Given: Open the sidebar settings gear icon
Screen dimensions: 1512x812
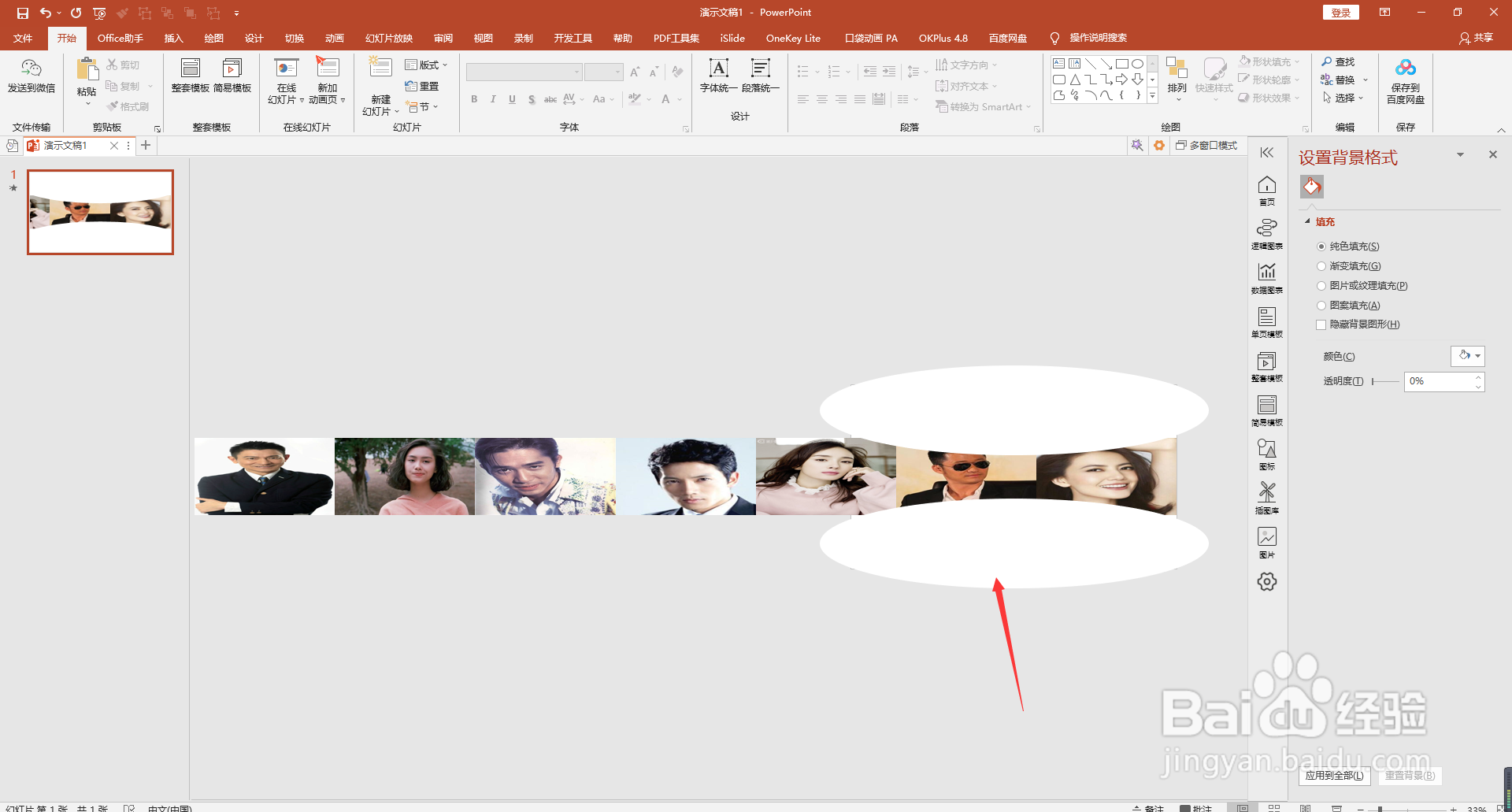Looking at the screenshot, I should pyautogui.click(x=1267, y=582).
